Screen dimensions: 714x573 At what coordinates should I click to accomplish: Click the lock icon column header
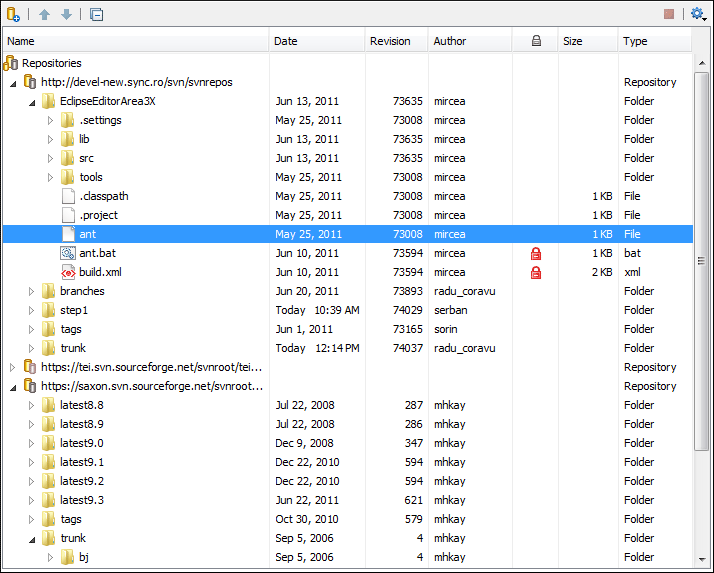tap(536, 41)
